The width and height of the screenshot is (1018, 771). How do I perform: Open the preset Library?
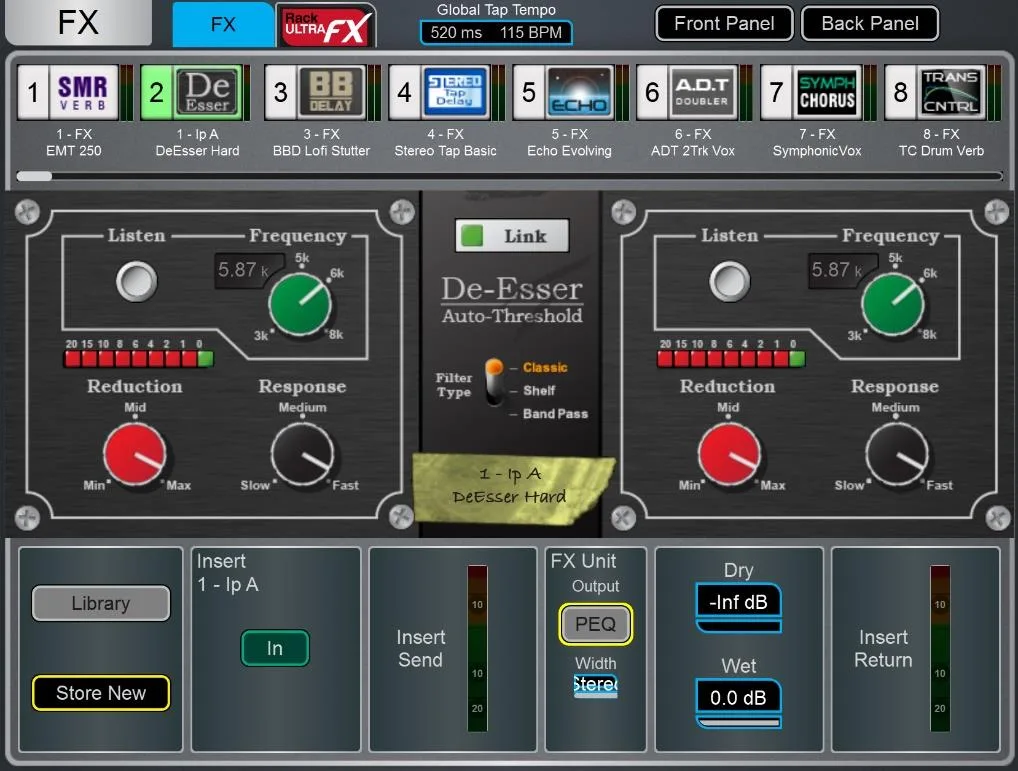click(101, 603)
